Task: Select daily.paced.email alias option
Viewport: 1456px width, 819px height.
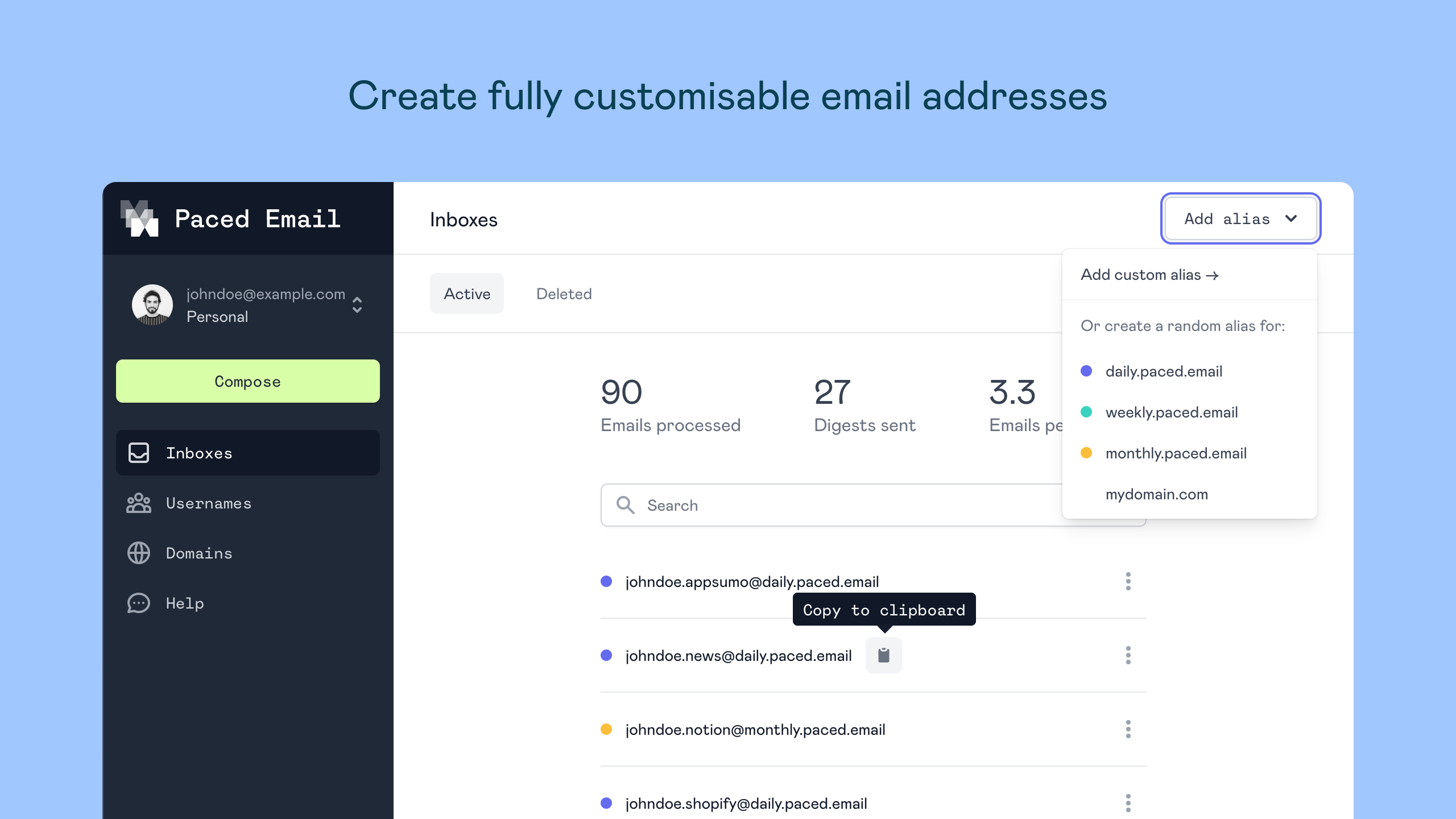Action: (x=1163, y=371)
